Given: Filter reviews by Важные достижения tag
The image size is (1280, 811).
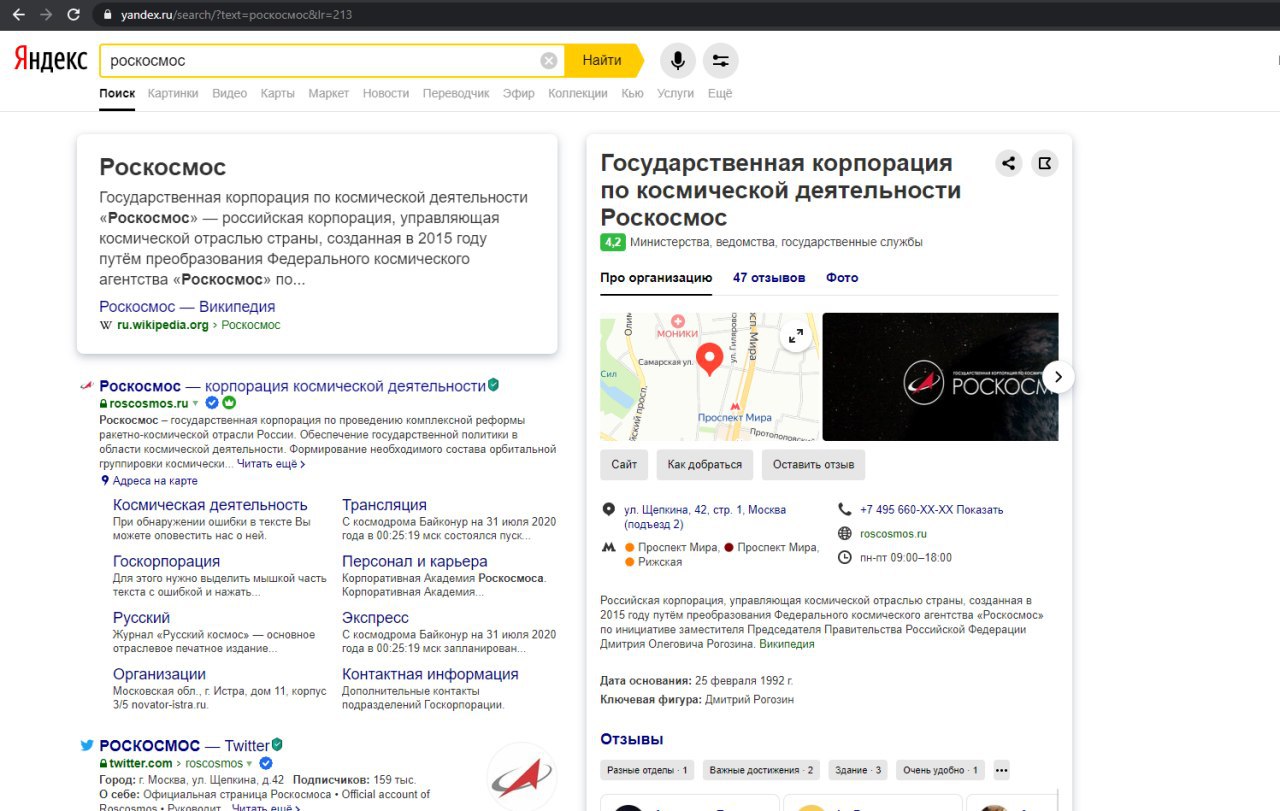Looking at the screenshot, I should (x=762, y=770).
